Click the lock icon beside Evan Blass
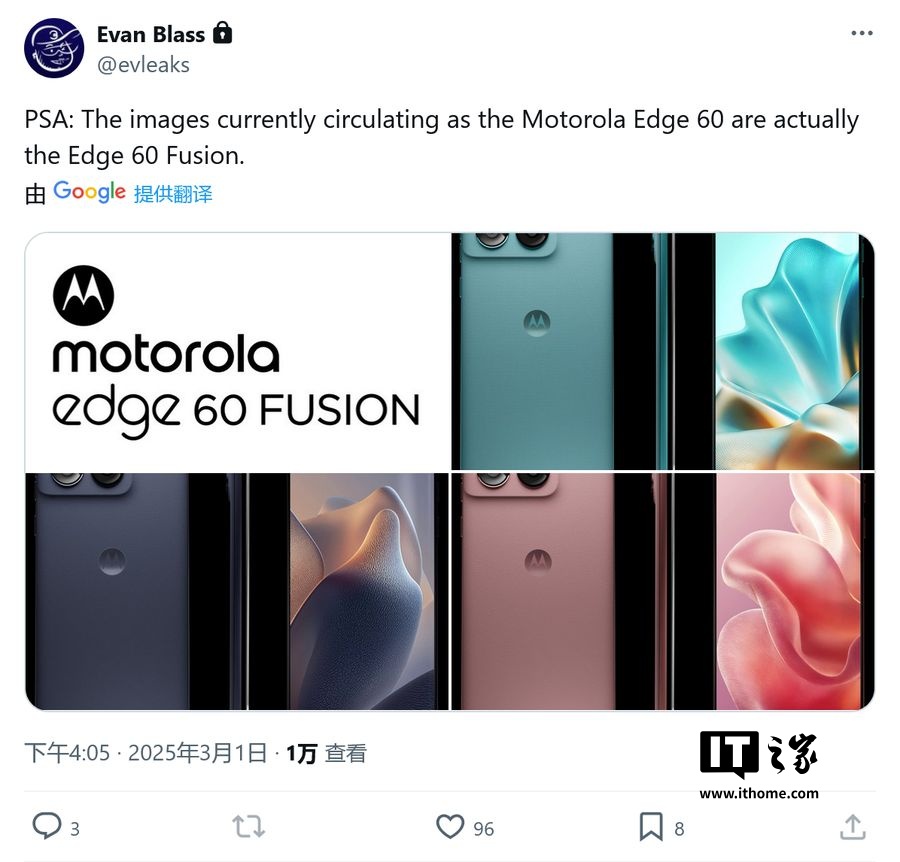 (x=223, y=33)
